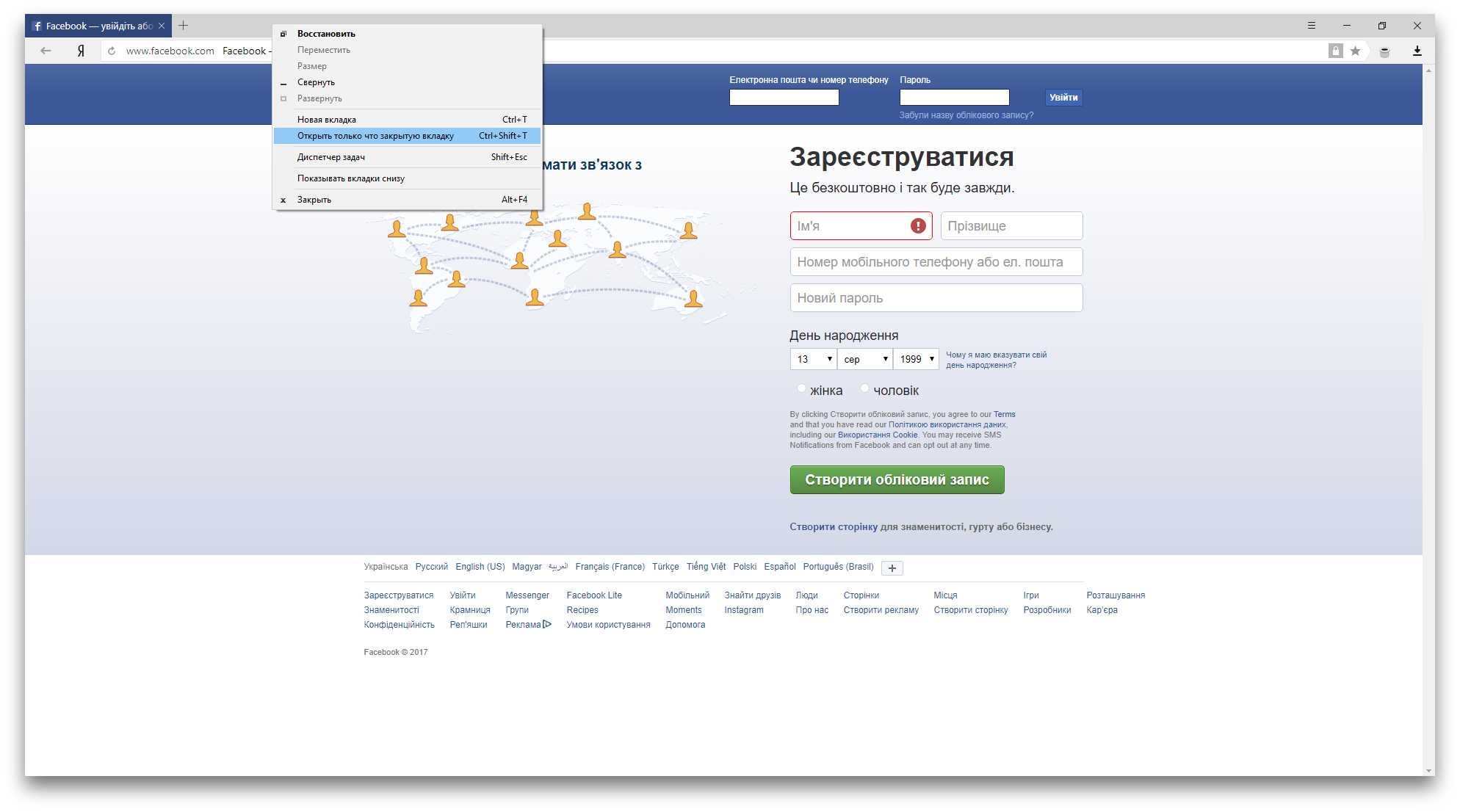Click the Yandex 'Я' home icon
Viewport: 1460px width, 812px height.
pyautogui.click(x=81, y=51)
